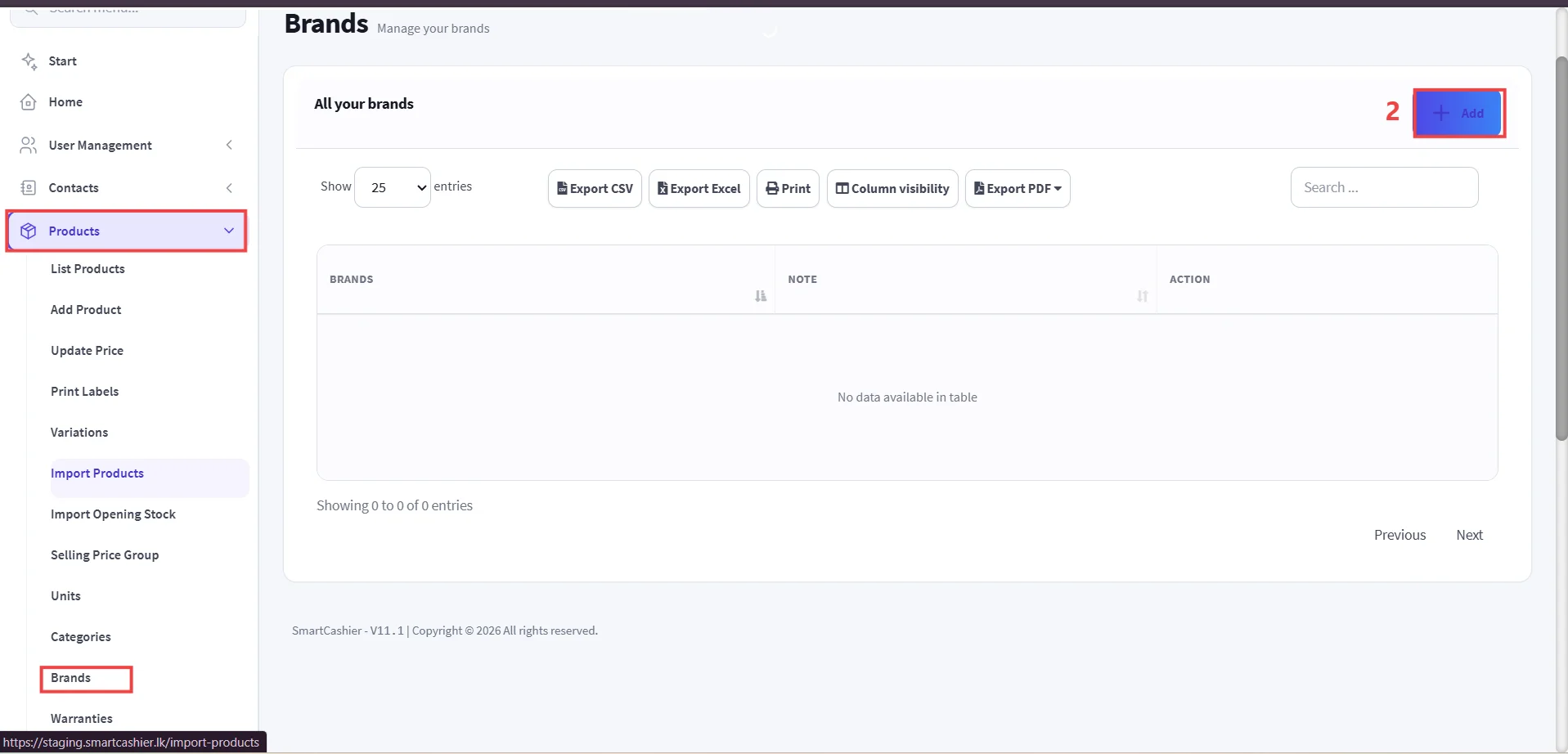Export the table as CSV

tap(595, 188)
